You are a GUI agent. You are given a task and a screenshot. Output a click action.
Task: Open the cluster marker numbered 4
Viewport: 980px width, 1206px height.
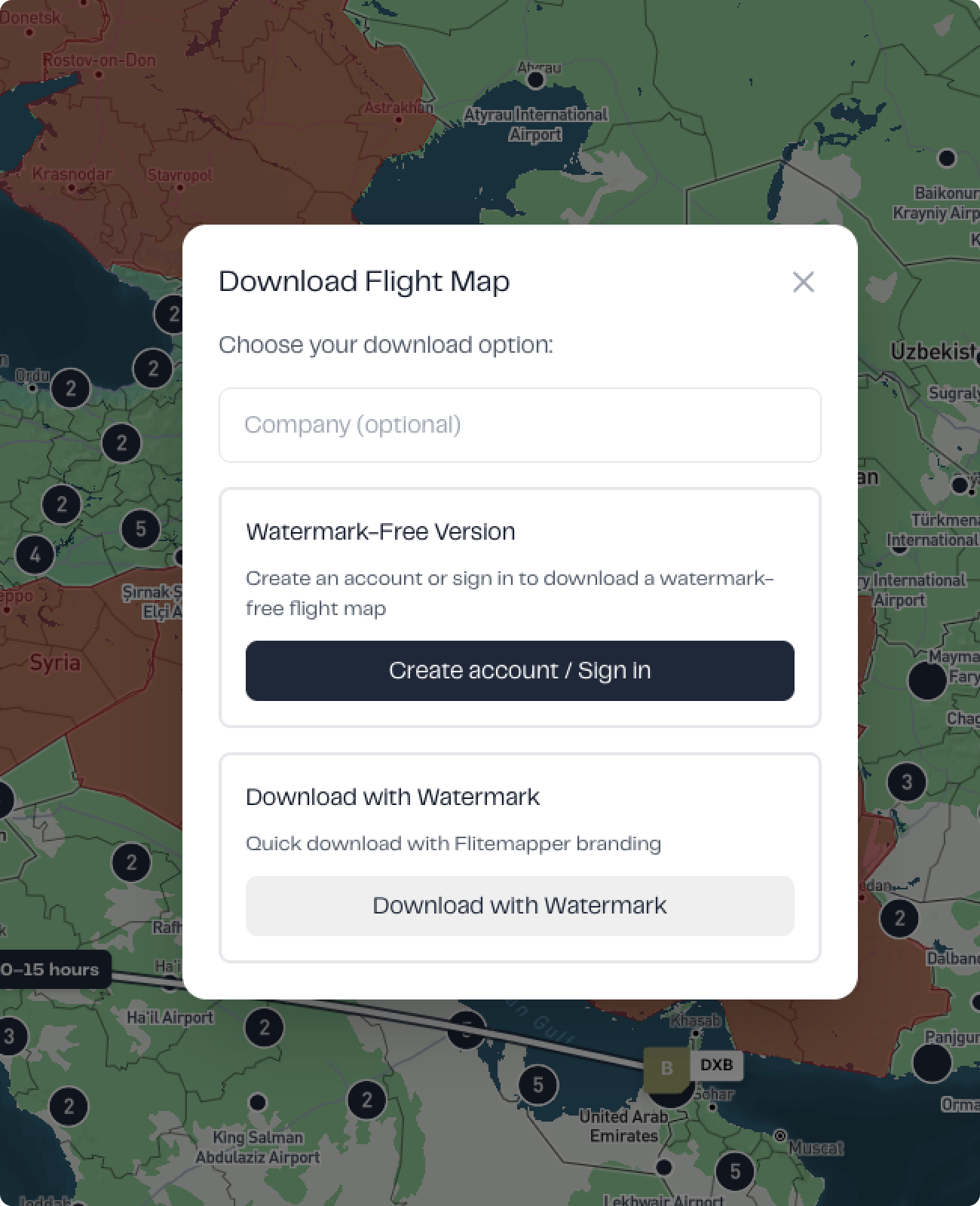point(35,556)
